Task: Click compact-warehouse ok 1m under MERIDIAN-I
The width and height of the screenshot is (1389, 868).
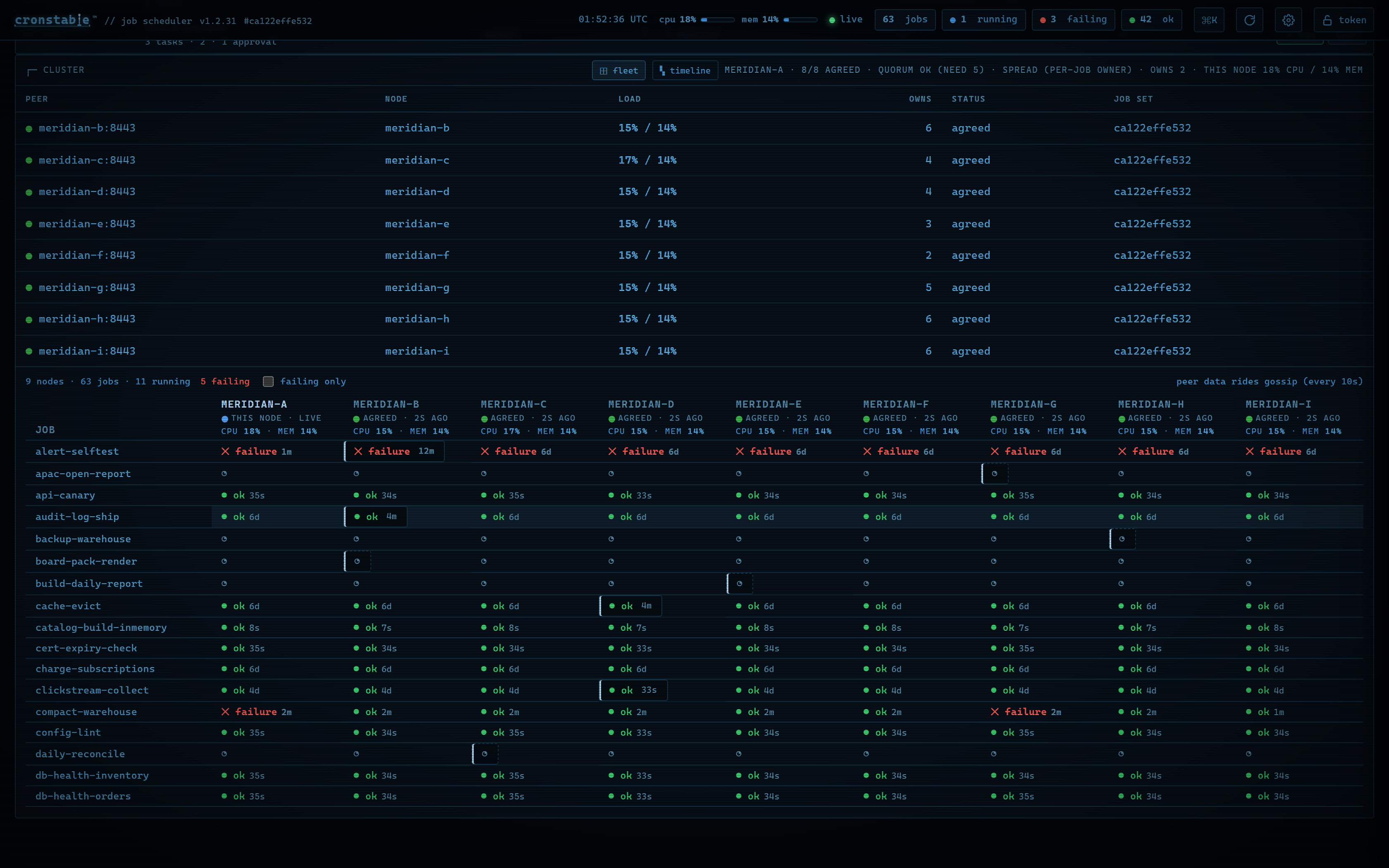Action: [1265, 713]
